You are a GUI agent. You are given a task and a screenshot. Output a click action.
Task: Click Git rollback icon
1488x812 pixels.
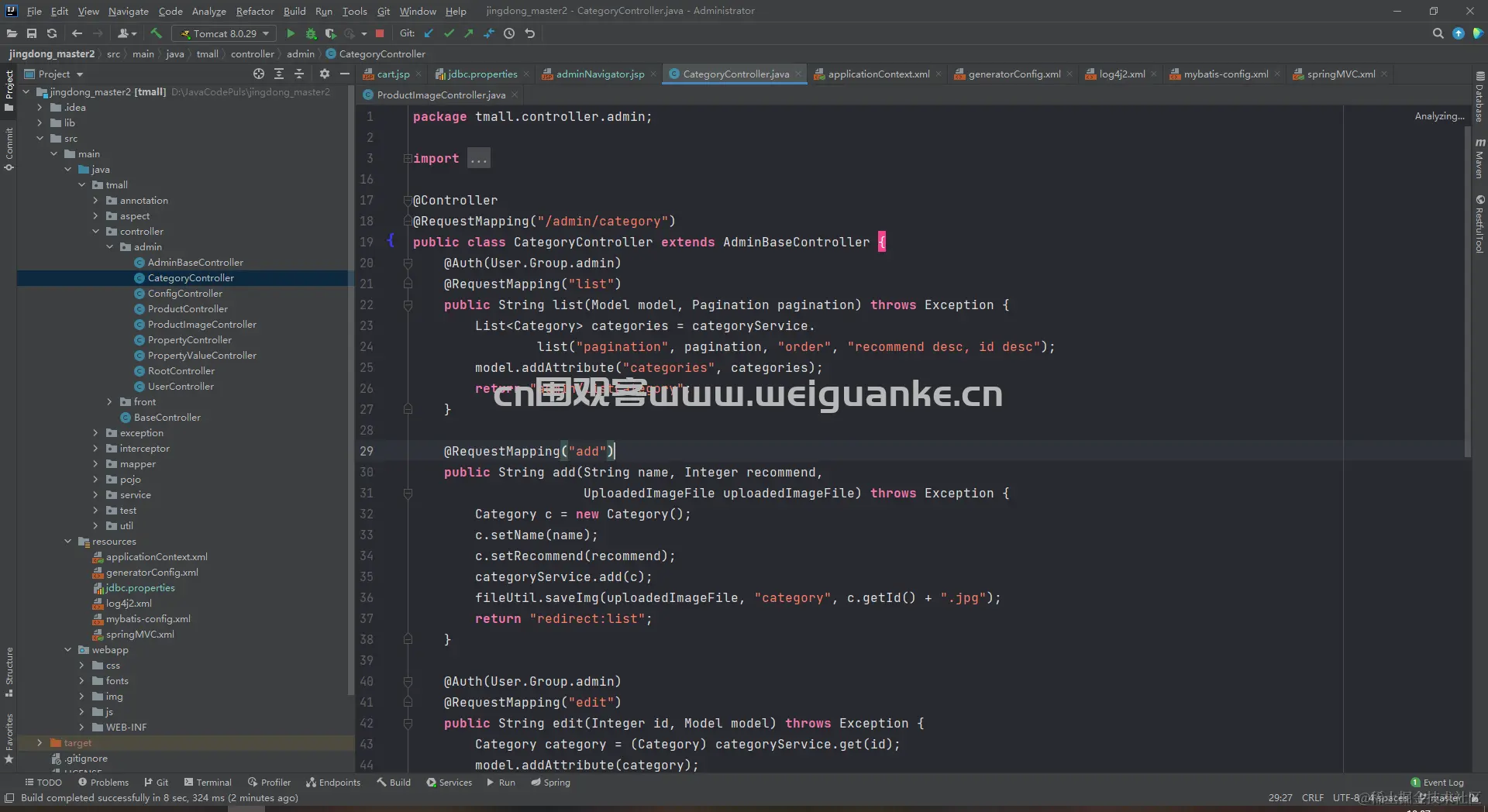pos(530,33)
